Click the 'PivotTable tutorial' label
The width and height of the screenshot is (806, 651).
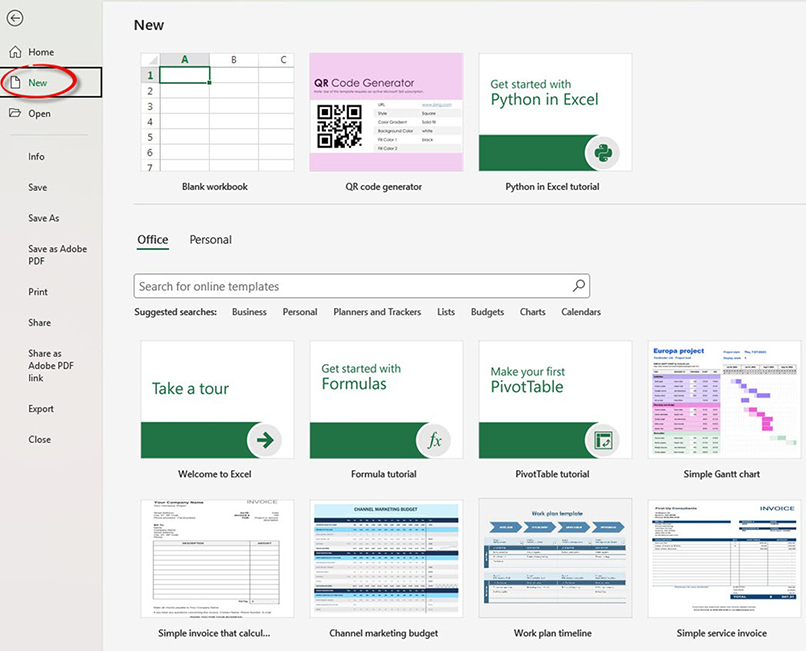coord(552,474)
